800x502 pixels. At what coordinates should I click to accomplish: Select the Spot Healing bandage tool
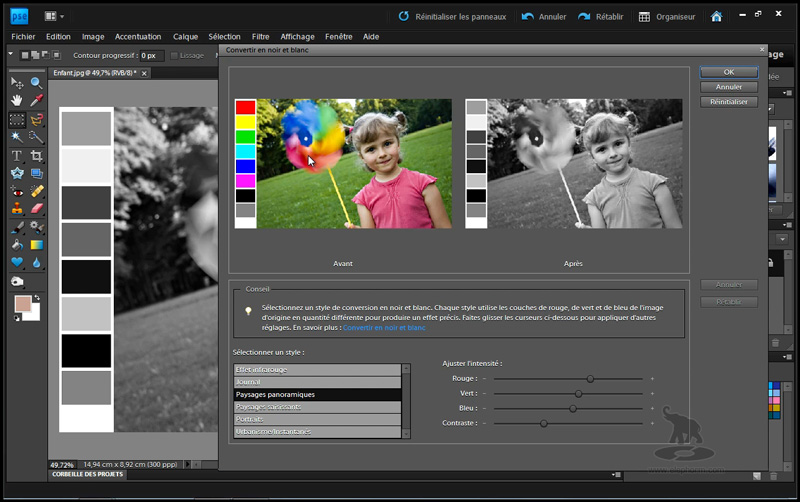36,191
